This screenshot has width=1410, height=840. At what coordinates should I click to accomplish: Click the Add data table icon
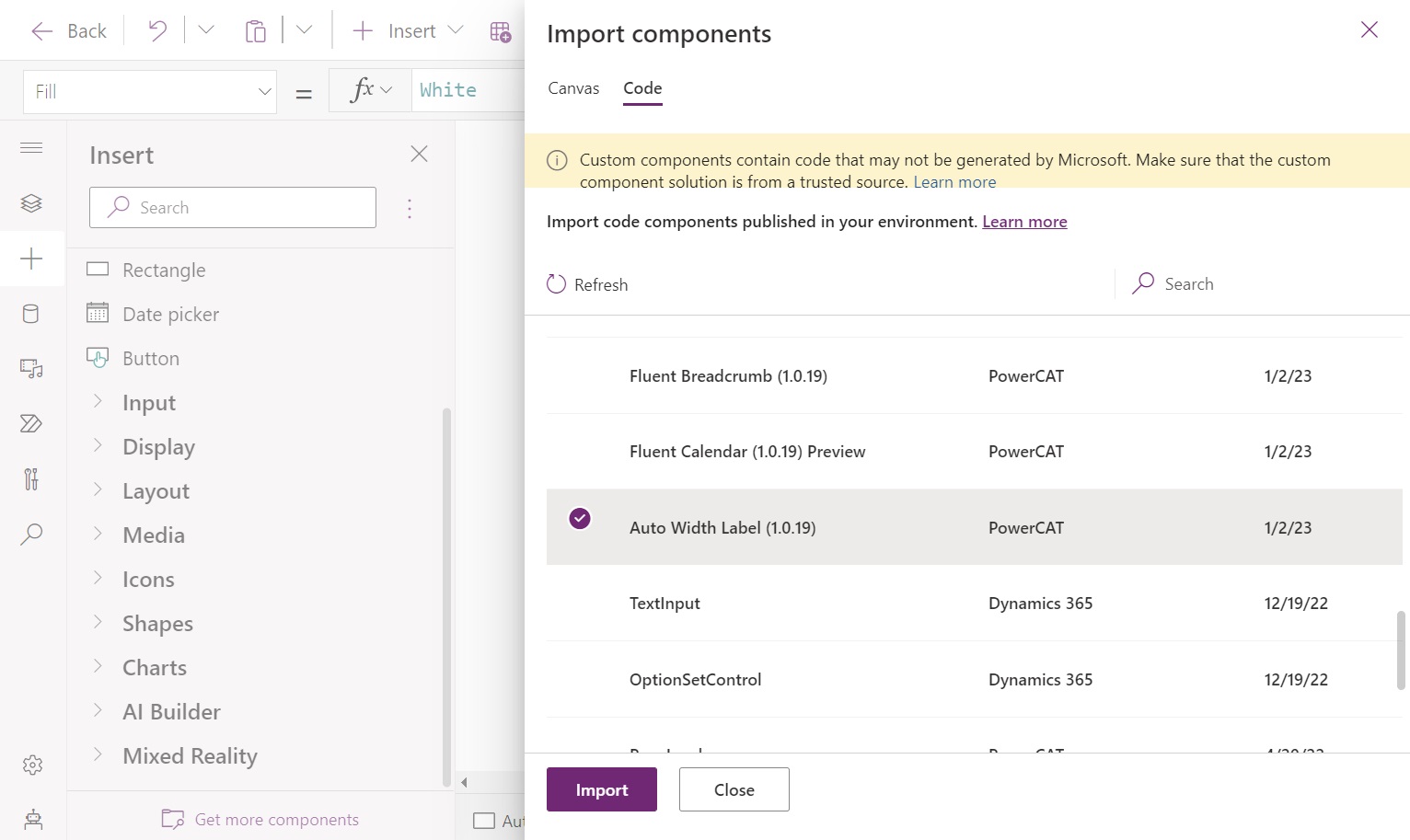[x=500, y=31]
